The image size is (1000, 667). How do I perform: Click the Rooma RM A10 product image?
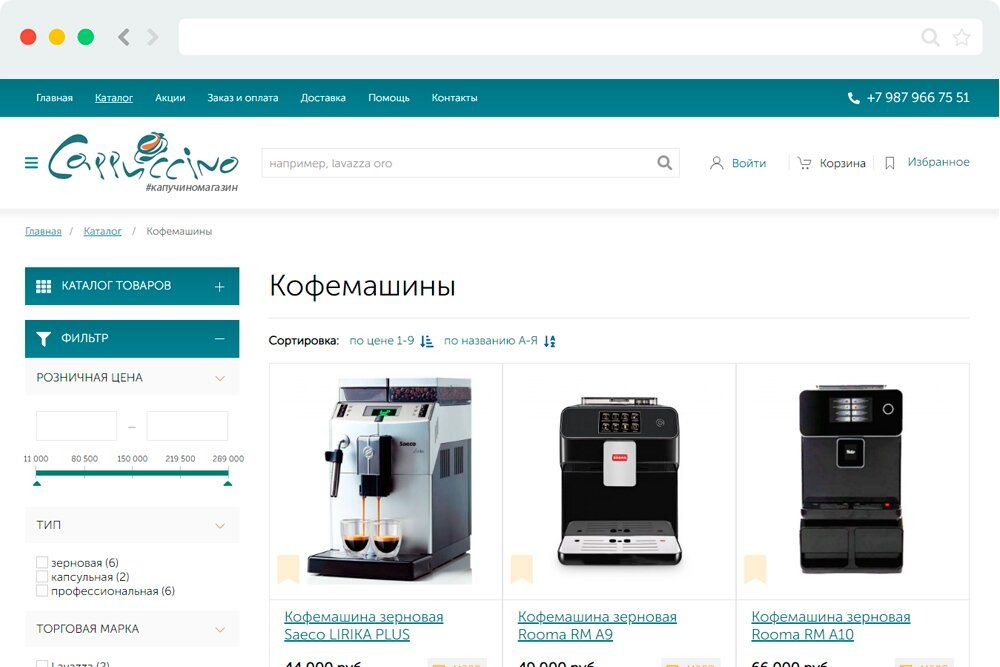852,479
